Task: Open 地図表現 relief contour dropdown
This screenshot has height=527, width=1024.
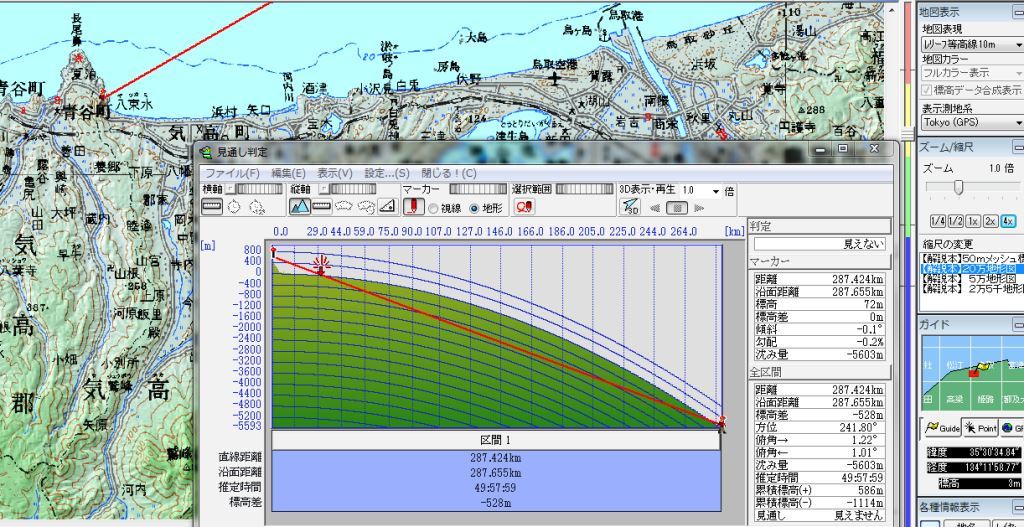Action: click(x=972, y=44)
